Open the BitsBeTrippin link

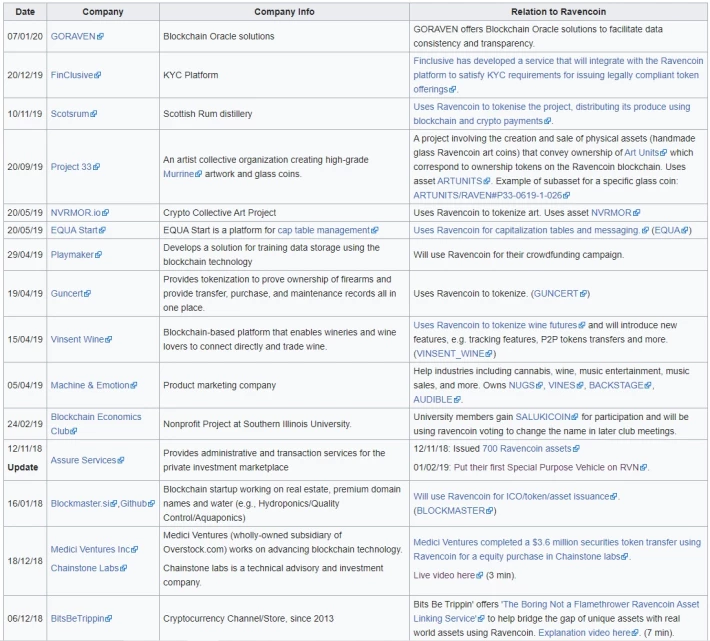(x=81, y=618)
